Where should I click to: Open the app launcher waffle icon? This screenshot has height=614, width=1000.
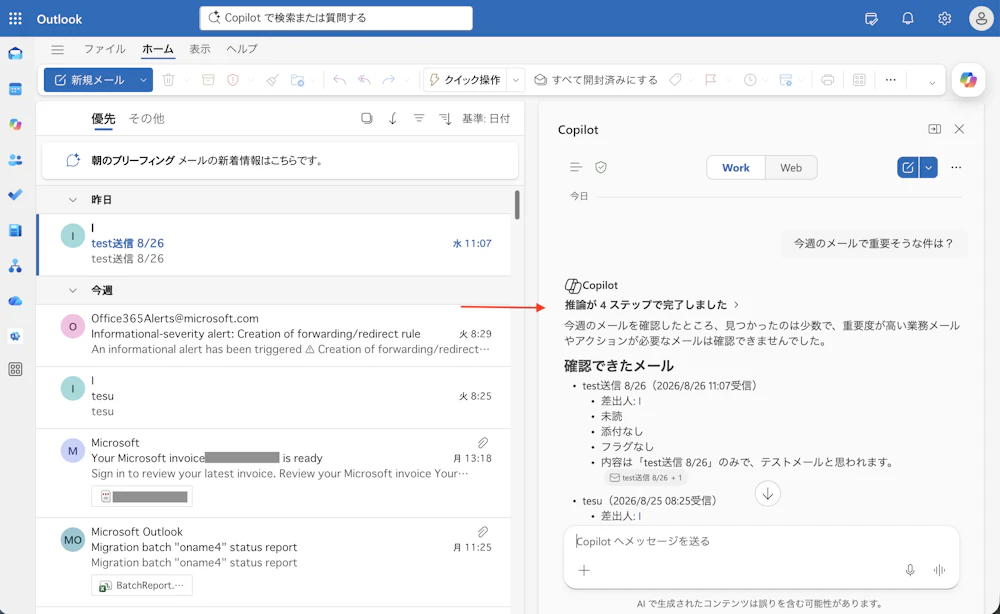(15, 18)
